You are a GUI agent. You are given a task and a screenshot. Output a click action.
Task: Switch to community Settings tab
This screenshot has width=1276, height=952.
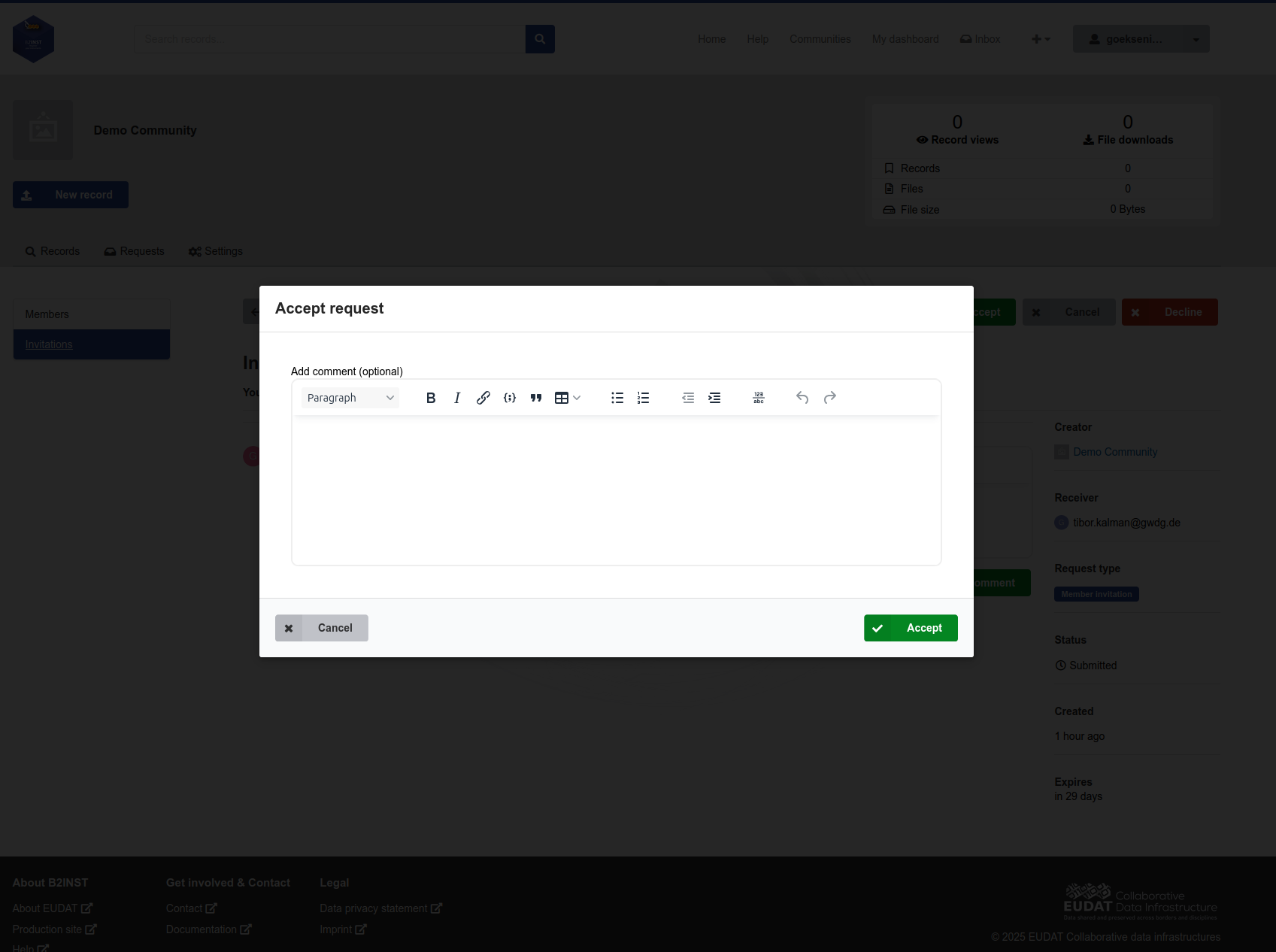pyautogui.click(x=216, y=251)
